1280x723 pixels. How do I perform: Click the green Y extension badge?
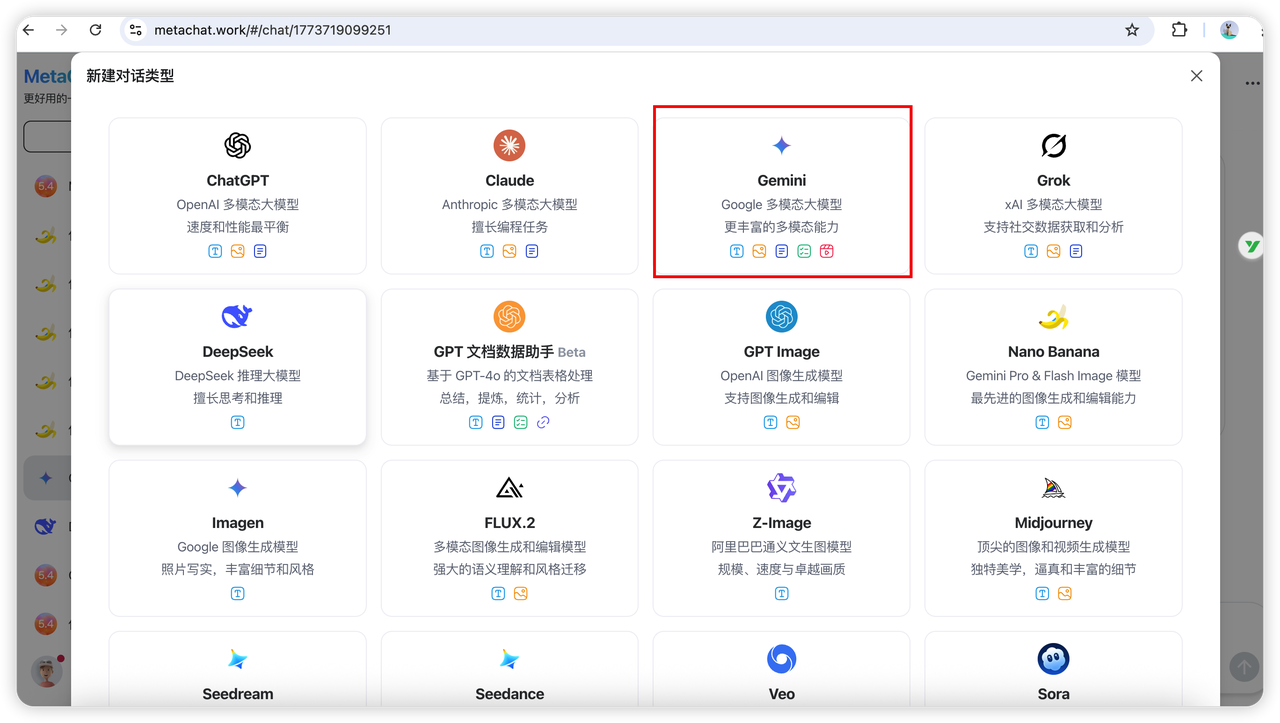(1252, 245)
